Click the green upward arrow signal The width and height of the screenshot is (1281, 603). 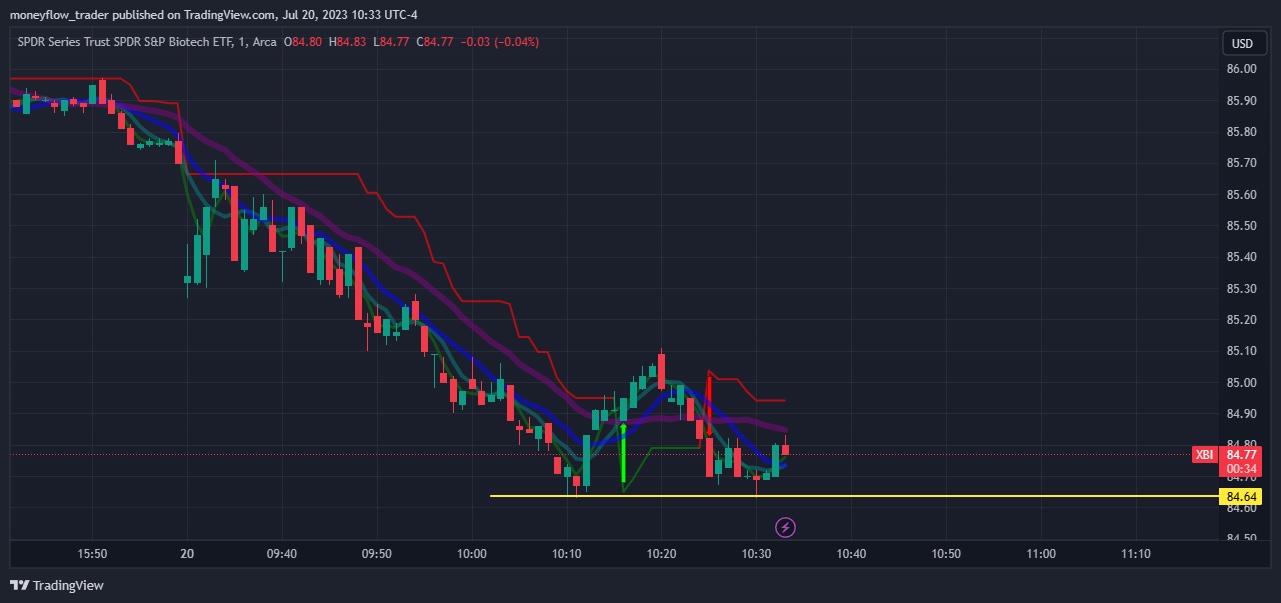tap(623, 455)
